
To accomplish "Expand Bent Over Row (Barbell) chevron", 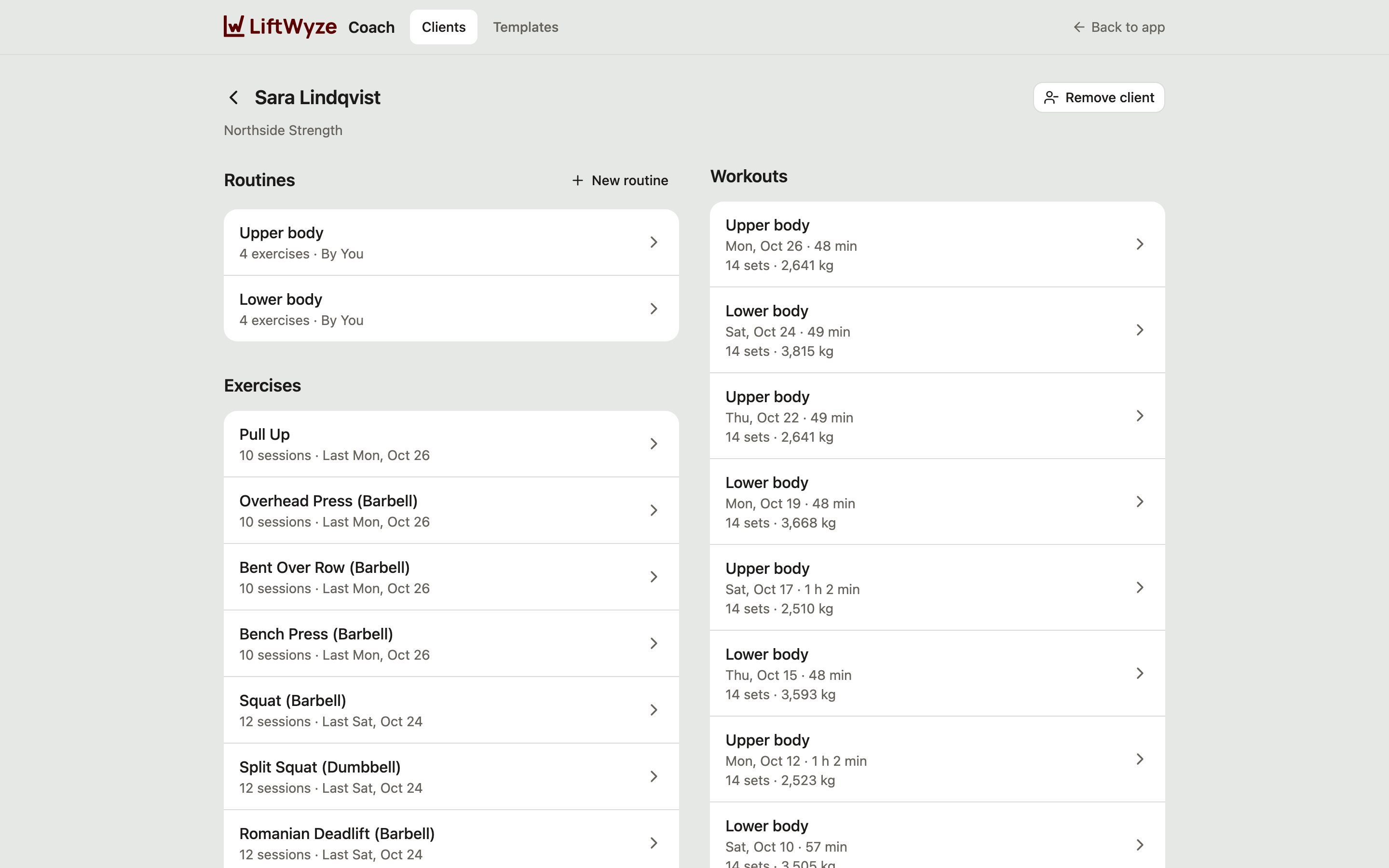I will (654, 577).
